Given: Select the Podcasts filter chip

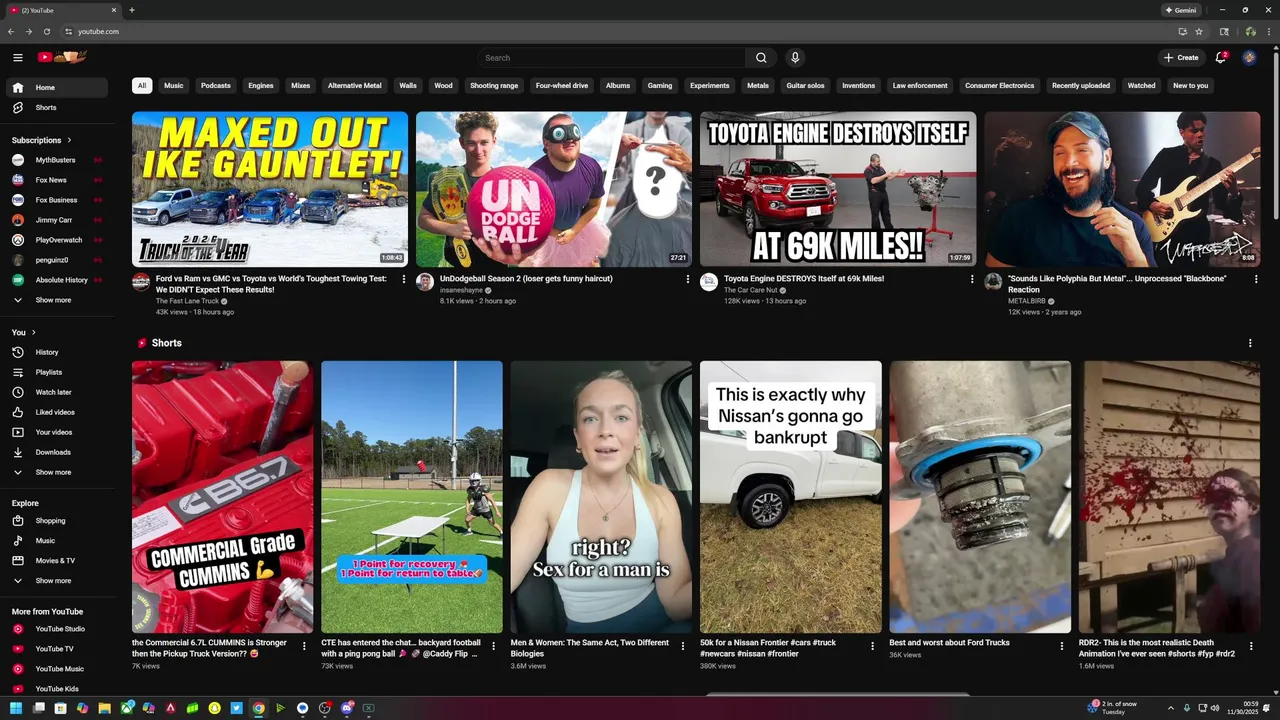Looking at the screenshot, I should [216, 86].
